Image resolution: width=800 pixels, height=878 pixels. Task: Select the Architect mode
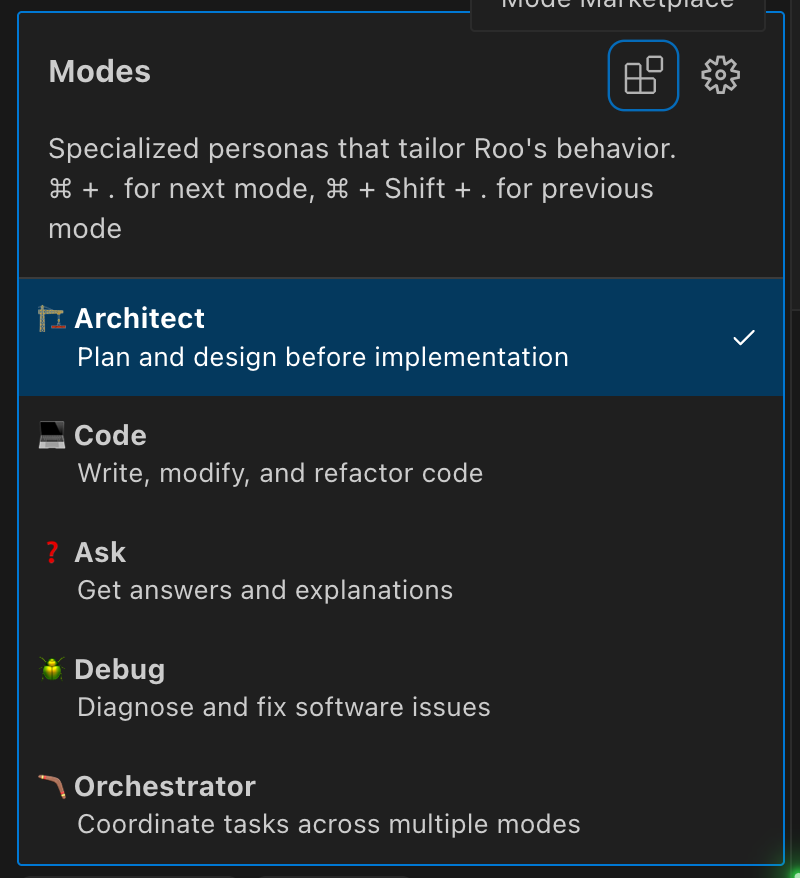click(x=401, y=337)
